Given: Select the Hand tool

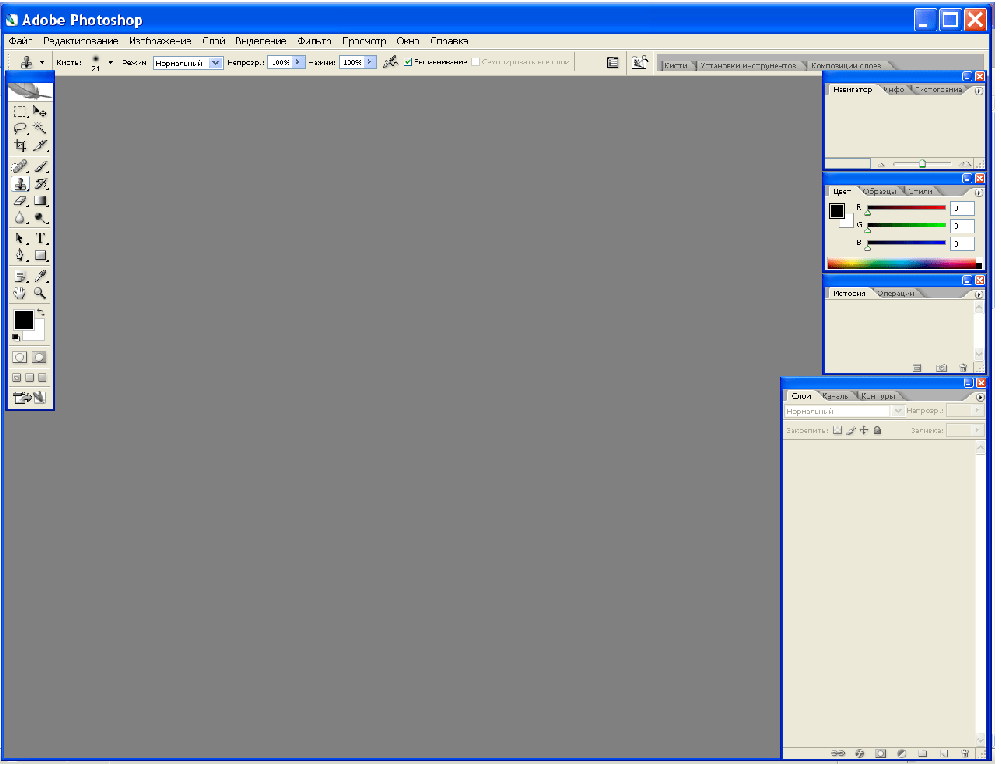Looking at the screenshot, I should (20, 294).
